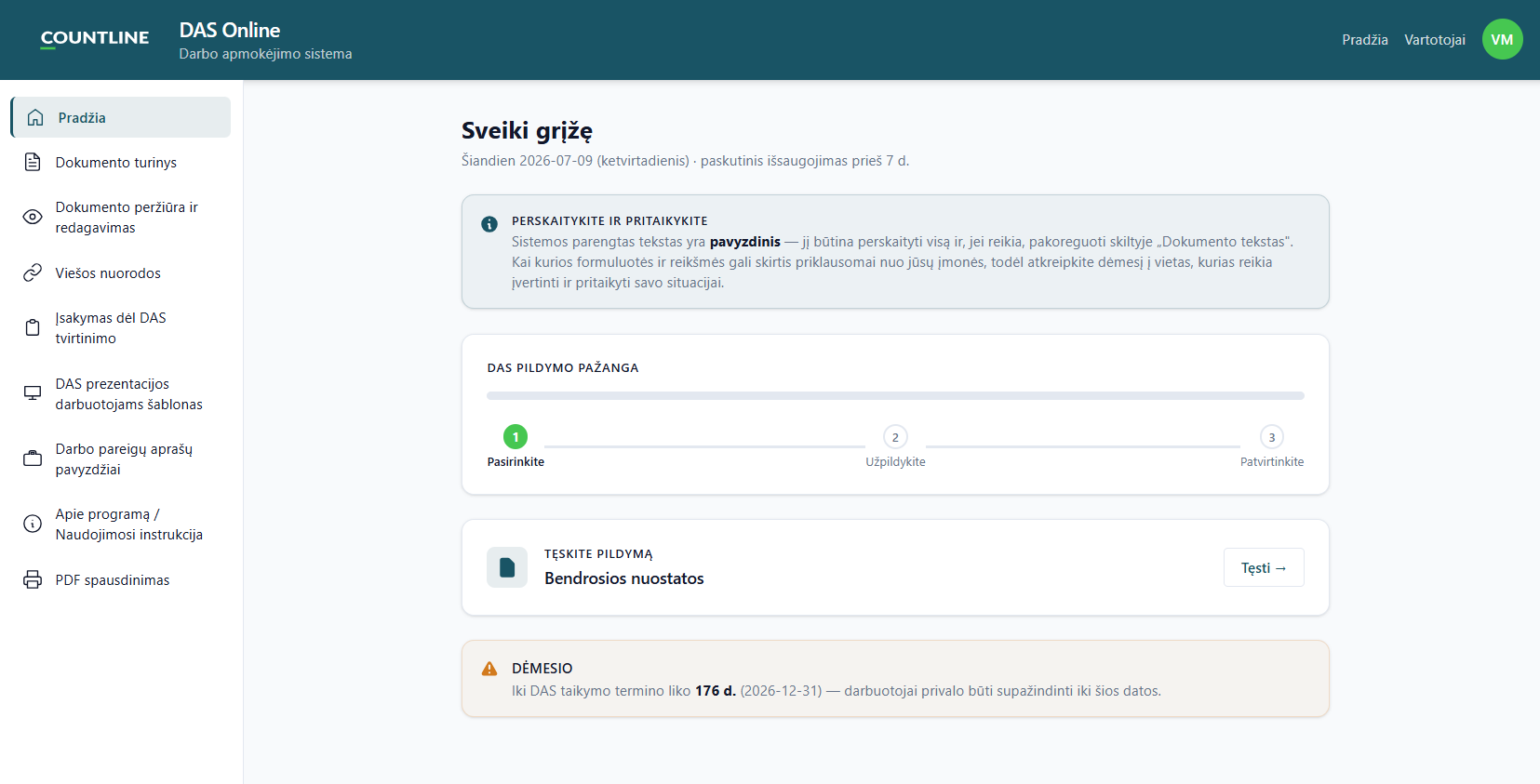The height and width of the screenshot is (784, 1540).
Task: Select PDF spausdinimas in sidebar
Action: click(x=121, y=579)
